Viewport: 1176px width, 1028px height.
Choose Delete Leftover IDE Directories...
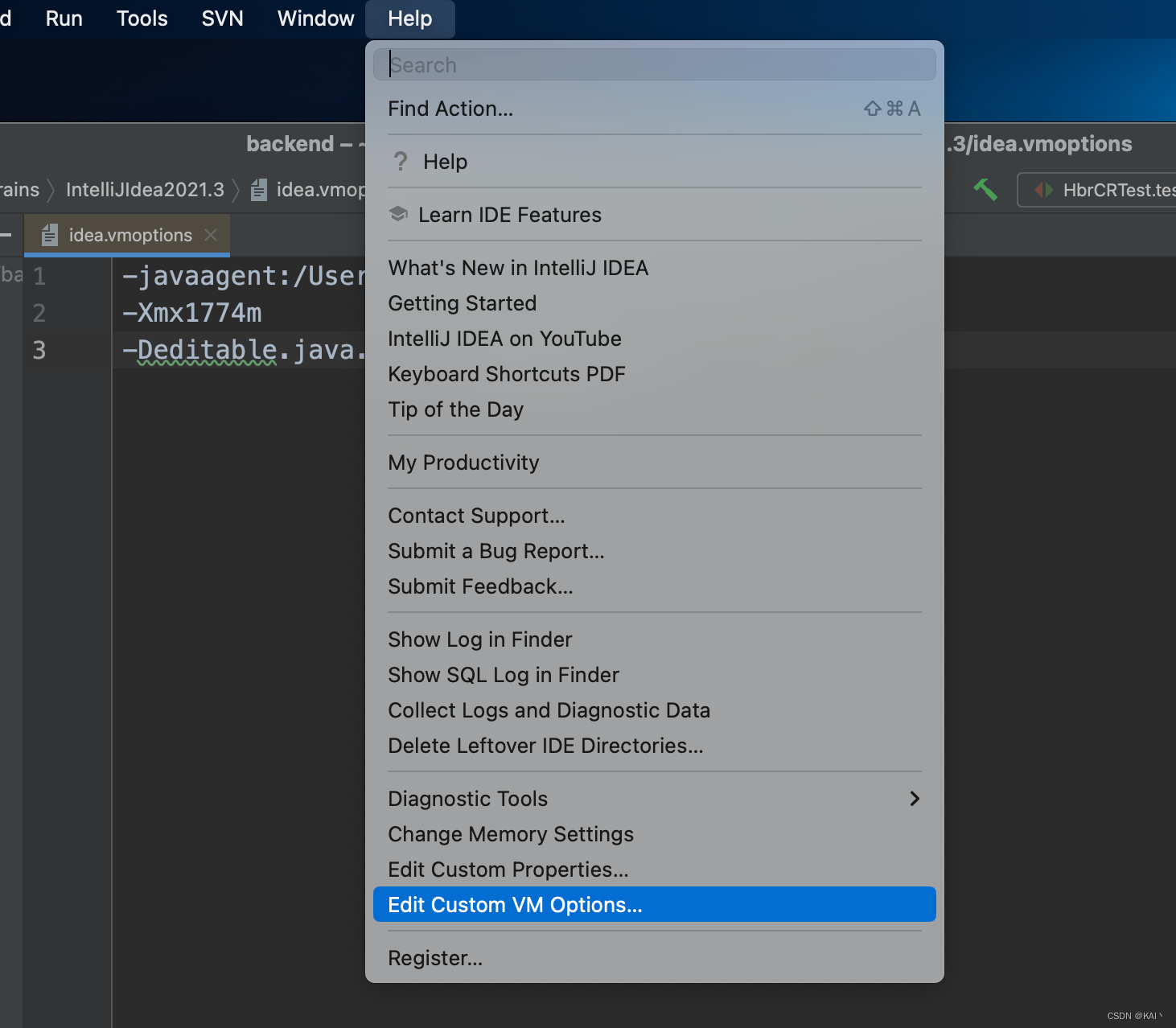655,746
